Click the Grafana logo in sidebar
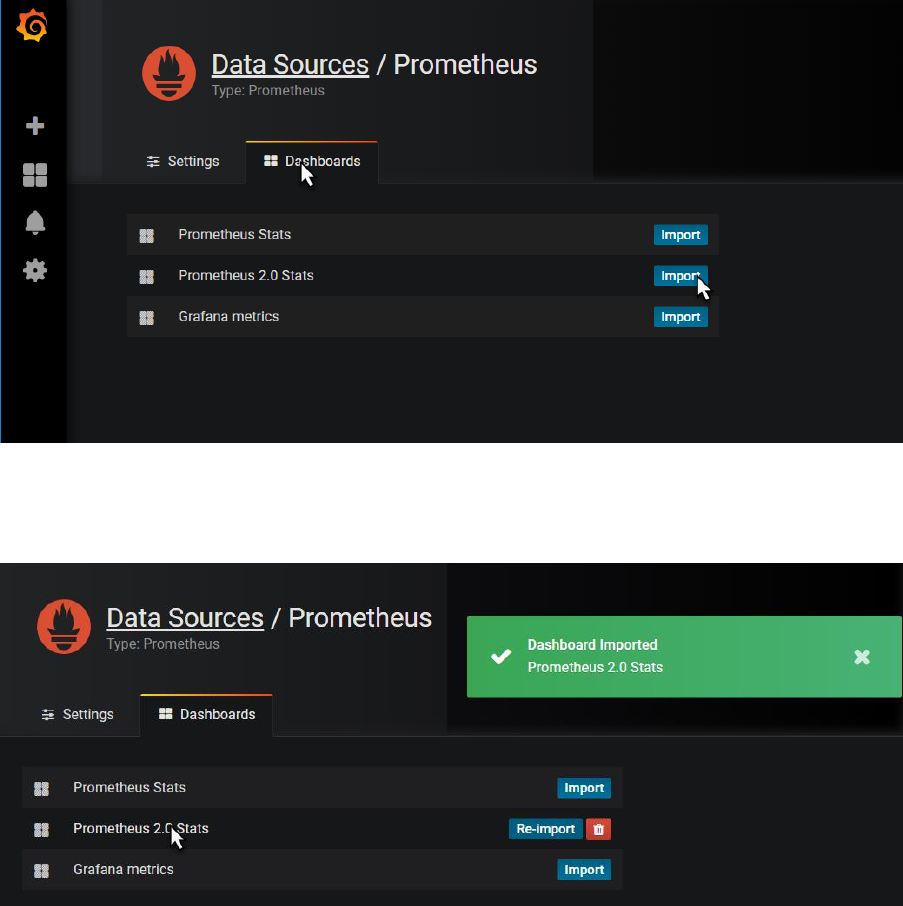The width and height of the screenshot is (903, 906). point(33,27)
